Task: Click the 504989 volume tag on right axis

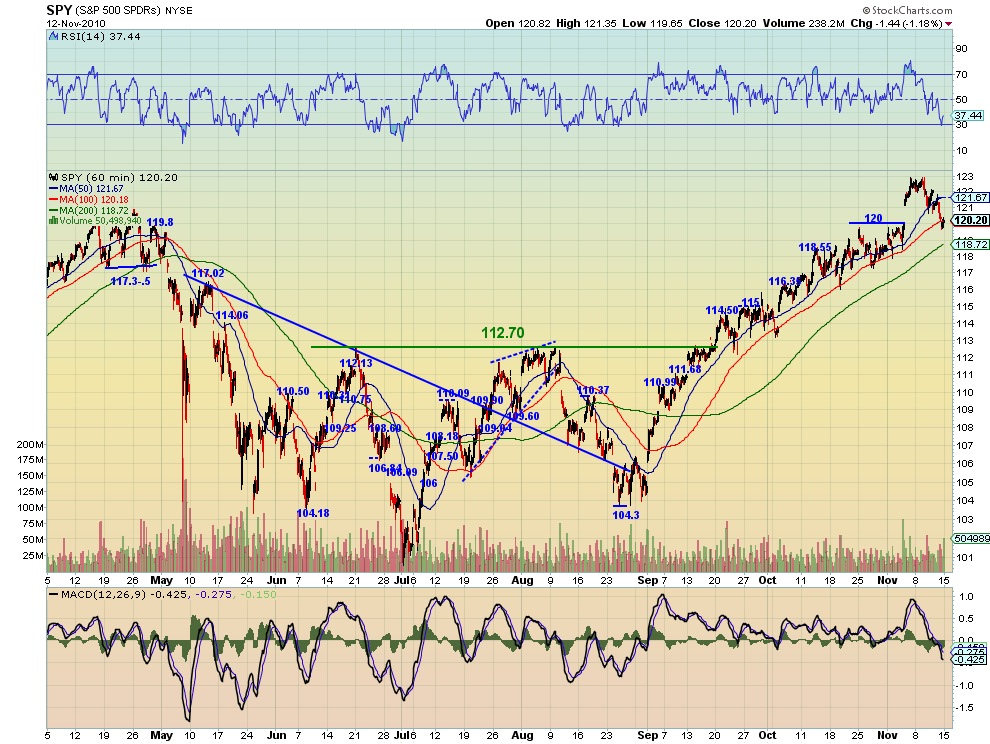Action: [971, 539]
